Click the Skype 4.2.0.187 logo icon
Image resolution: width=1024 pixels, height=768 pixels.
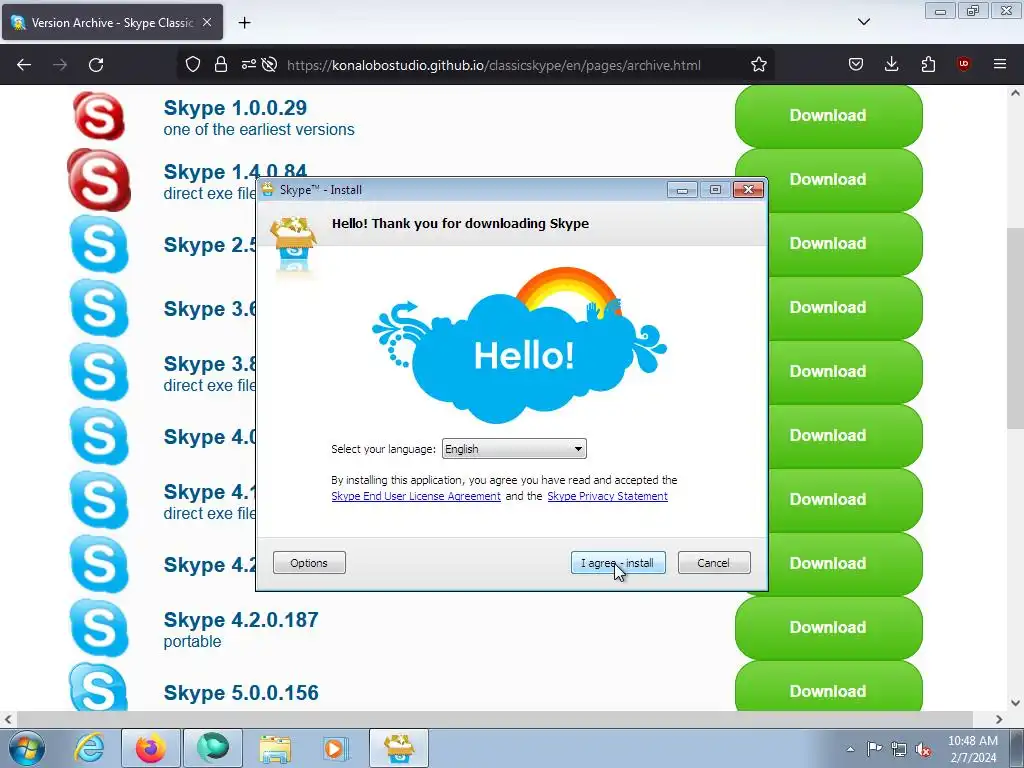(99, 628)
